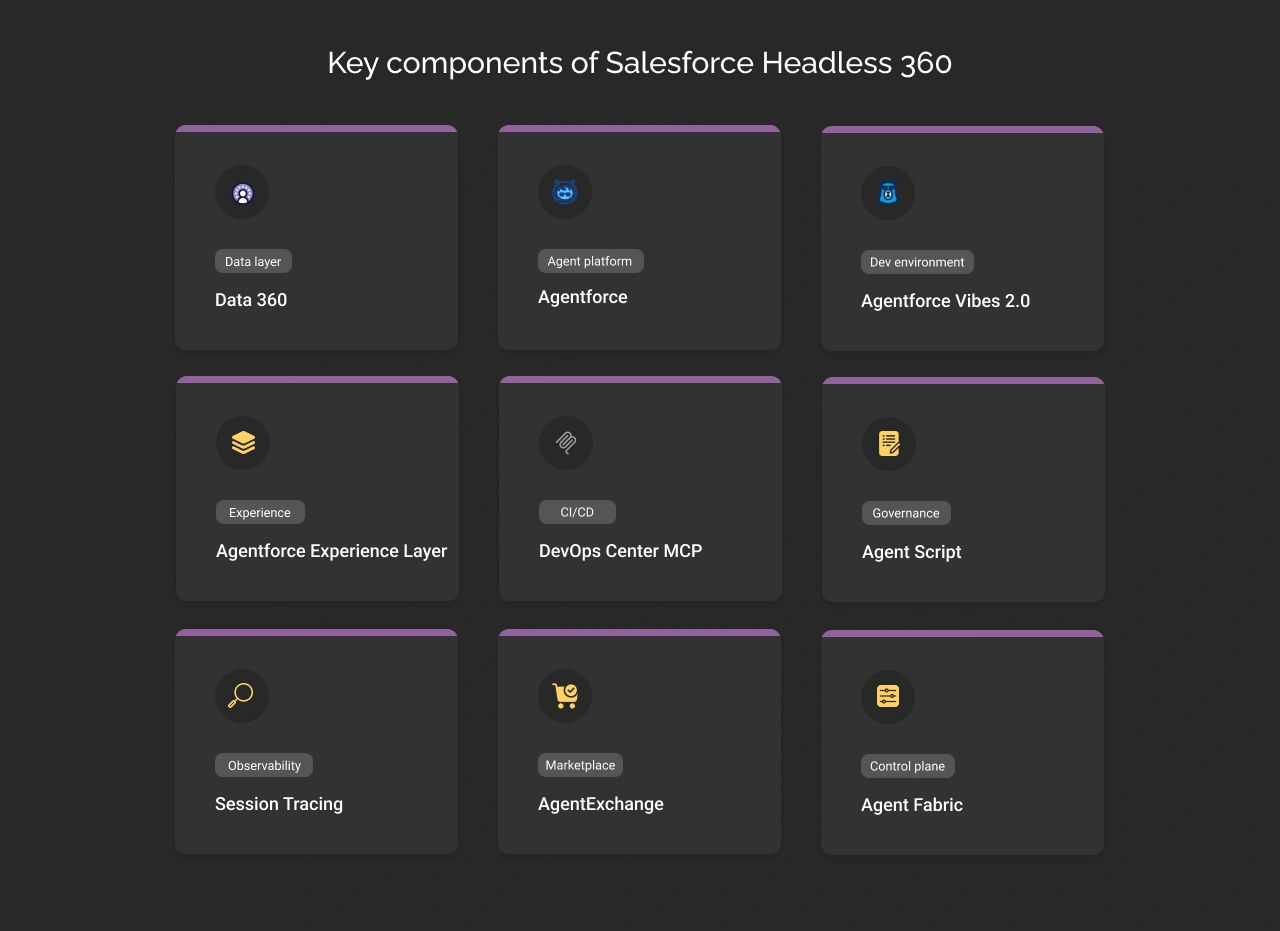Click the Dev environment tag

(917, 262)
